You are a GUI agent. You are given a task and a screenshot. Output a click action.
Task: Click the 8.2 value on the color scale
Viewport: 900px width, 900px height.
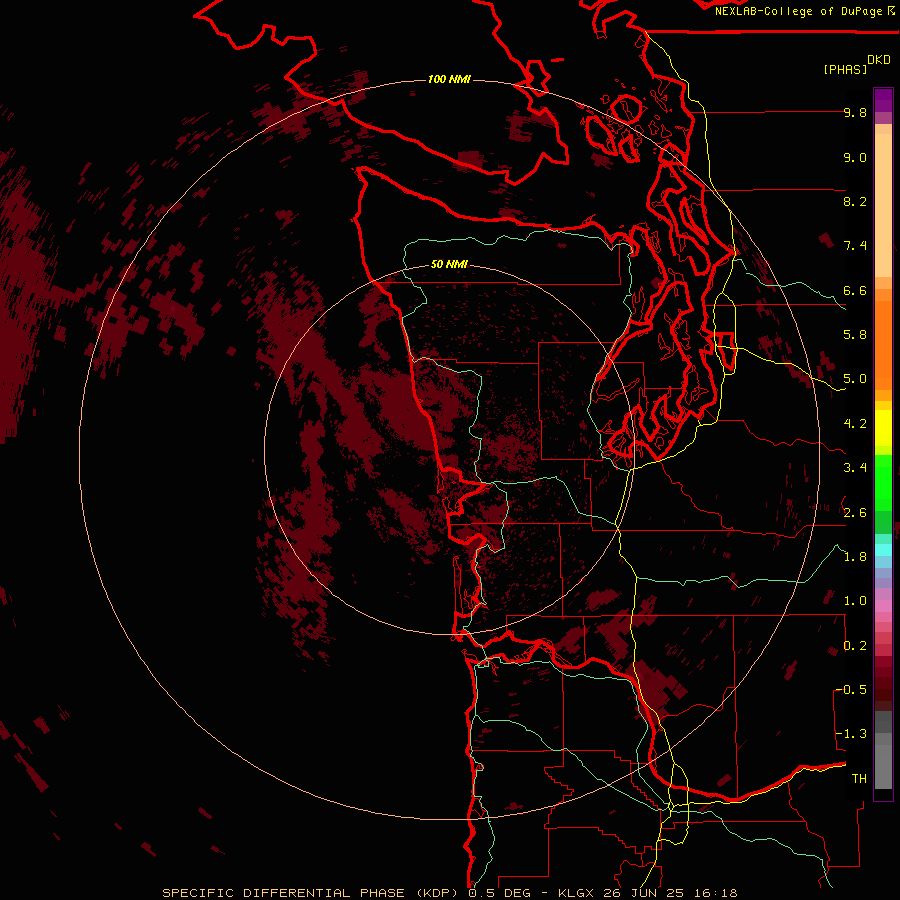(x=855, y=201)
